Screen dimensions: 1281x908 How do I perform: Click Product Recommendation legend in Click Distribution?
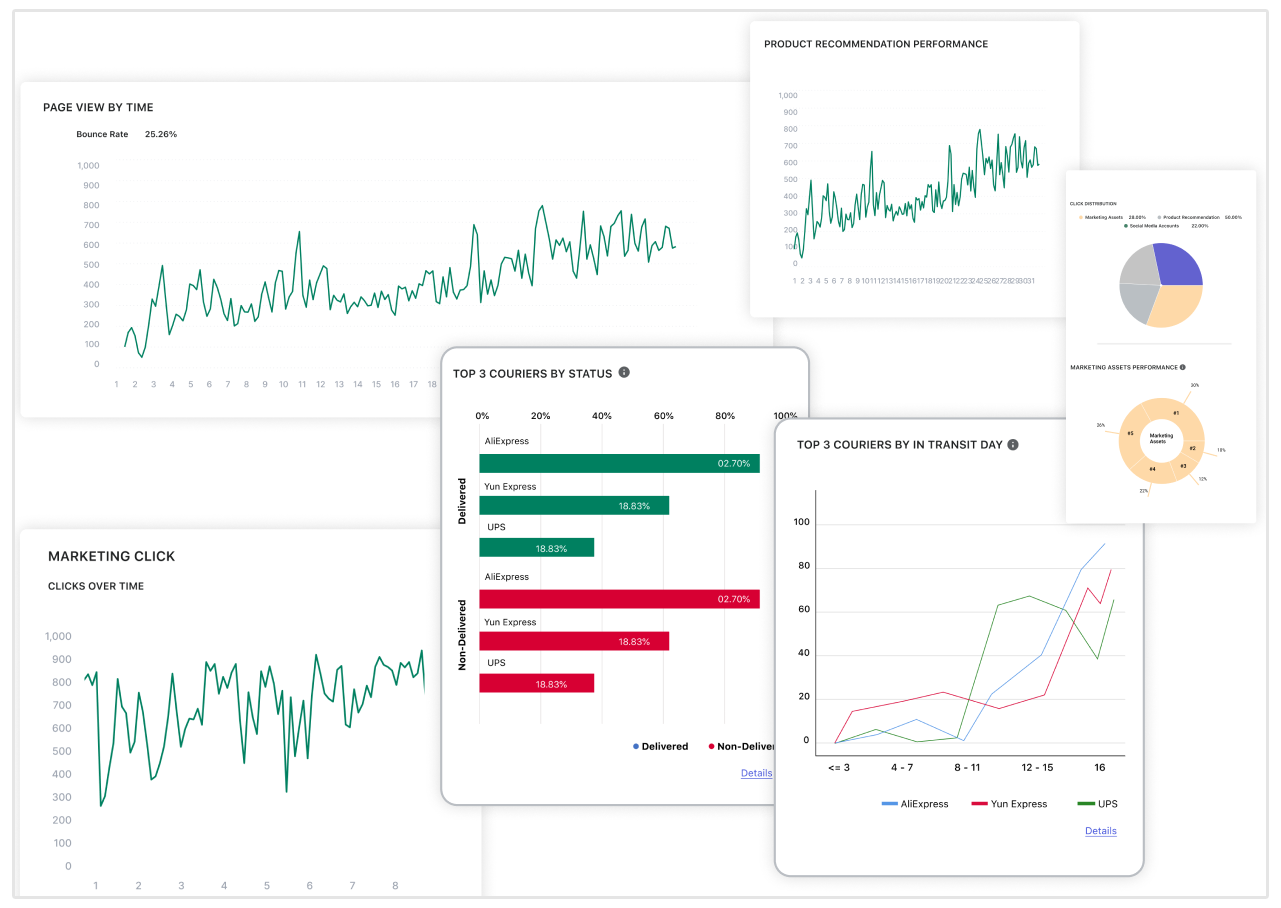tap(1190, 217)
